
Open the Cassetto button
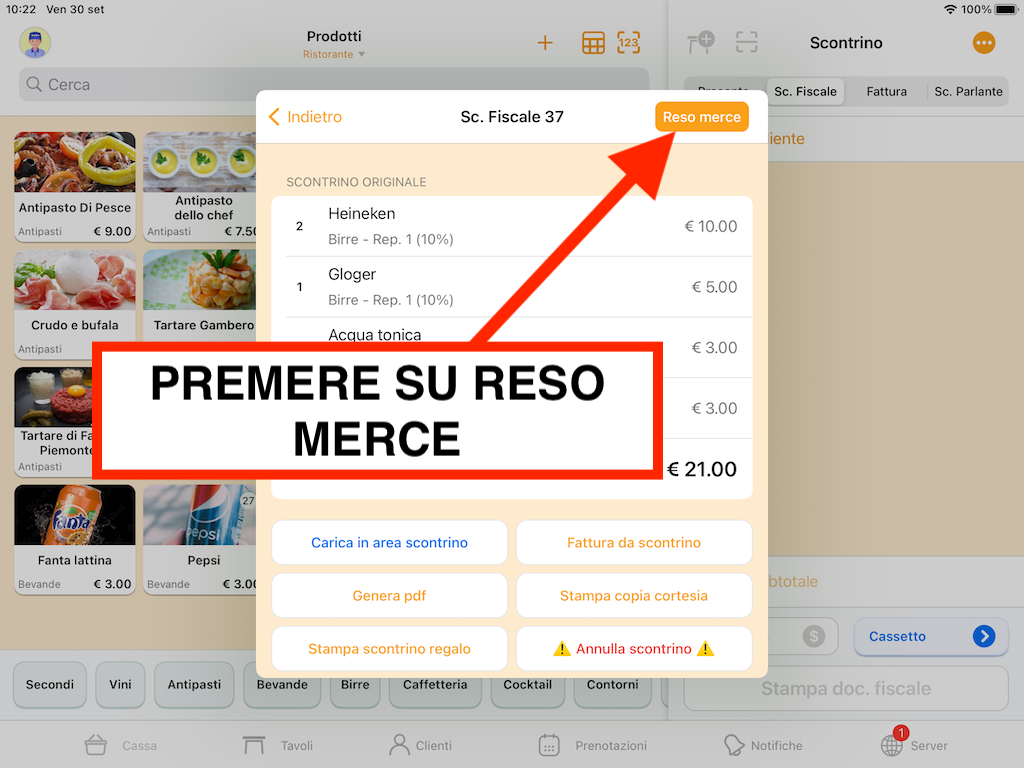point(931,636)
